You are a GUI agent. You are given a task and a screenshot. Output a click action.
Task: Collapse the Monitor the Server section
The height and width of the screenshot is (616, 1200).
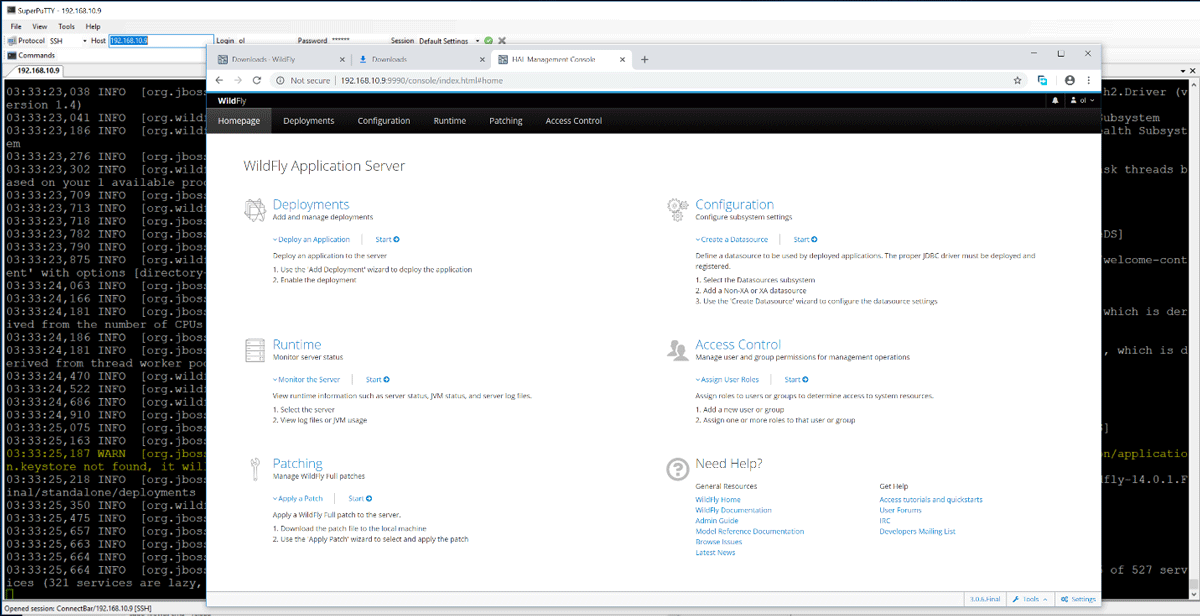pos(307,380)
